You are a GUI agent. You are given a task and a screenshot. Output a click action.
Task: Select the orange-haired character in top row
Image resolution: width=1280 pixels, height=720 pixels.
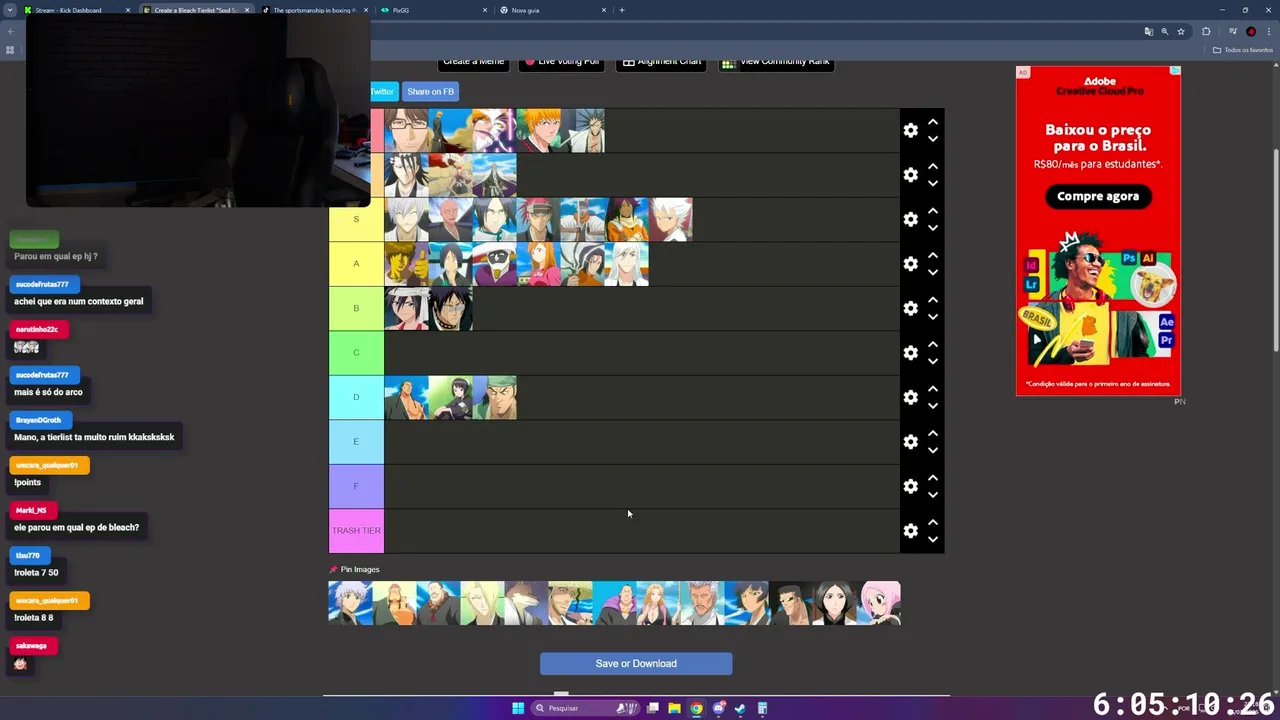tap(538, 130)
